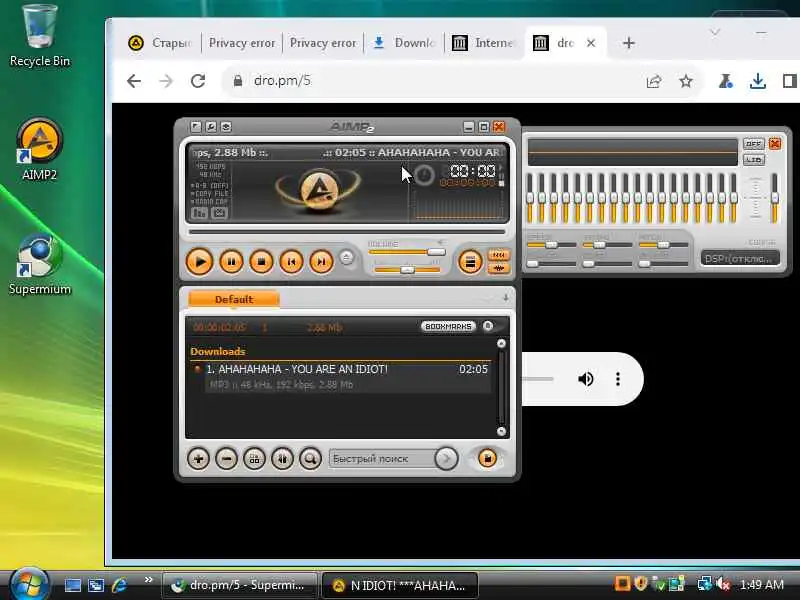Image resolution: width=800 pixels, height=600 pixels.
Task: Skip to the previous track
Action: [291, 262]
